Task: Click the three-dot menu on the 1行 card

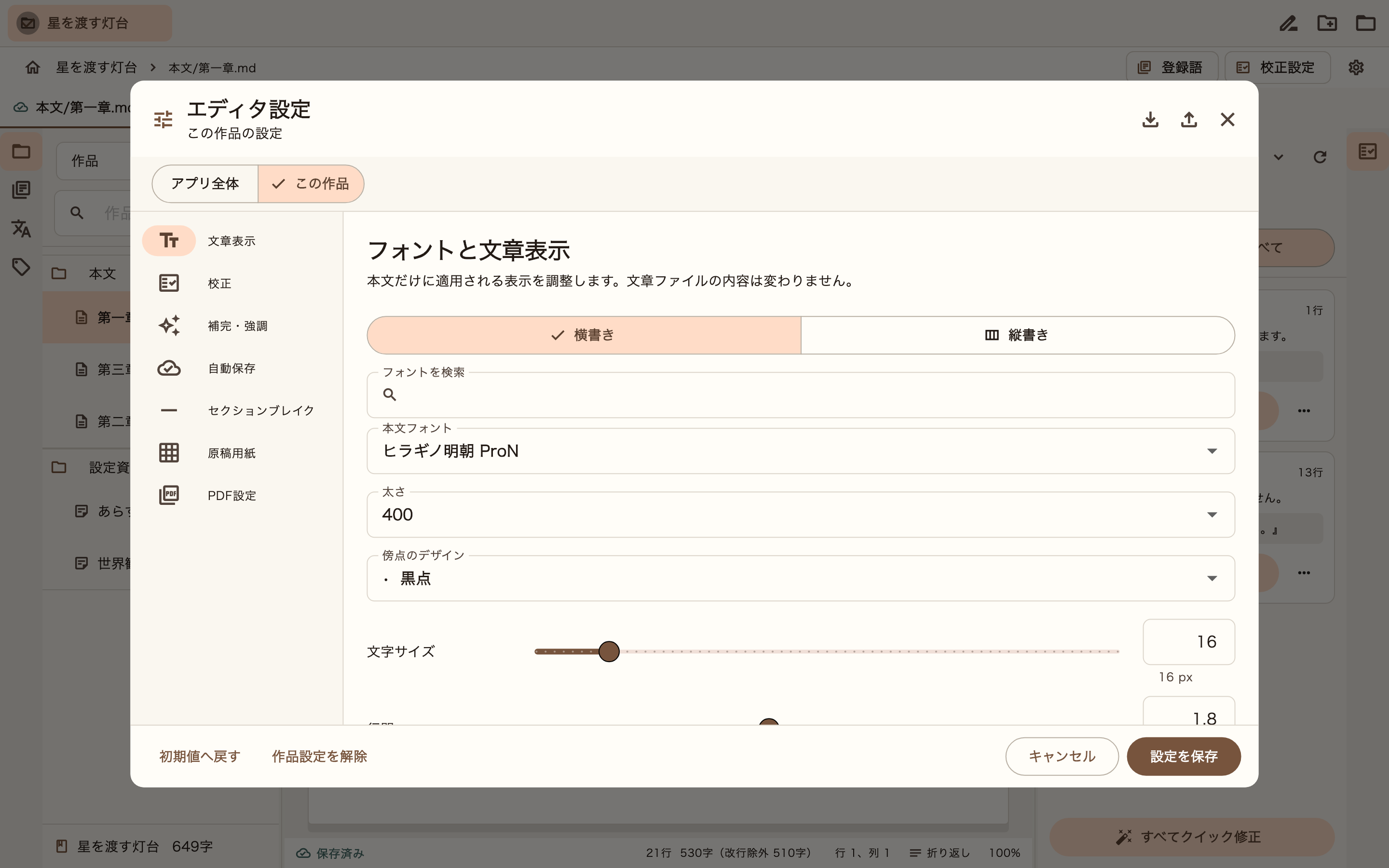Action: point(1304,411)
